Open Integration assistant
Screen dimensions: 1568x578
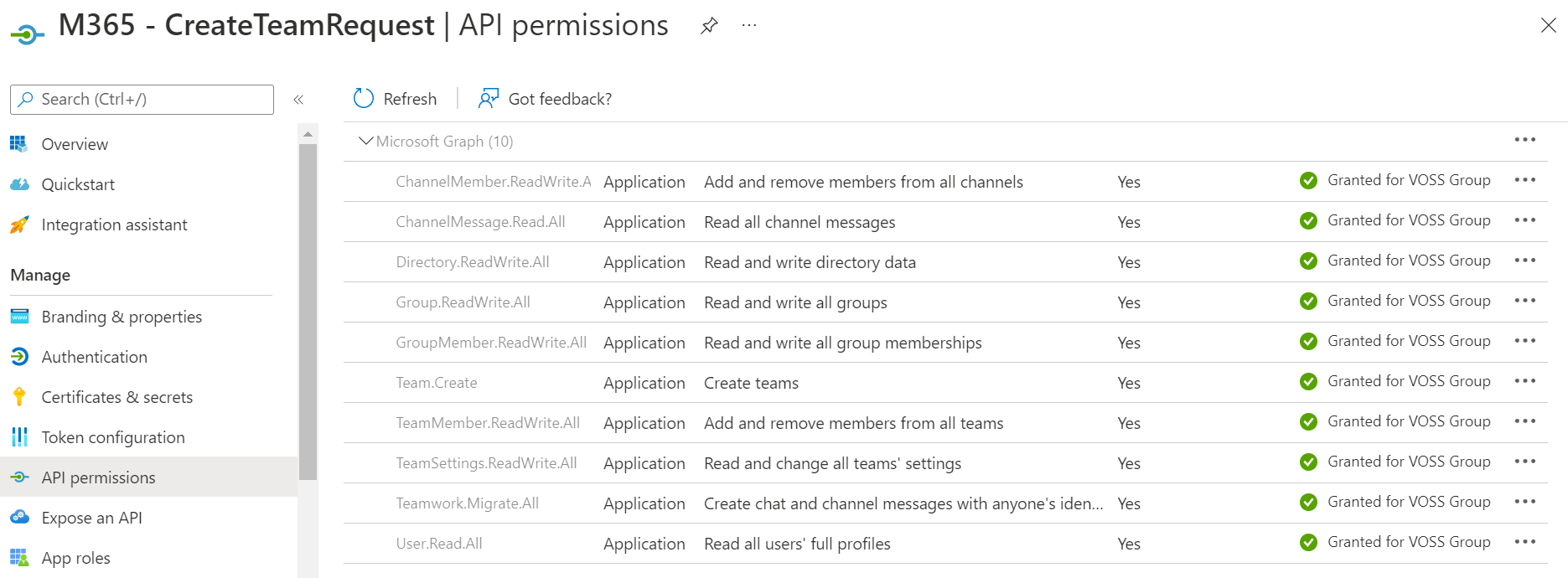click(x=114, y=224)
